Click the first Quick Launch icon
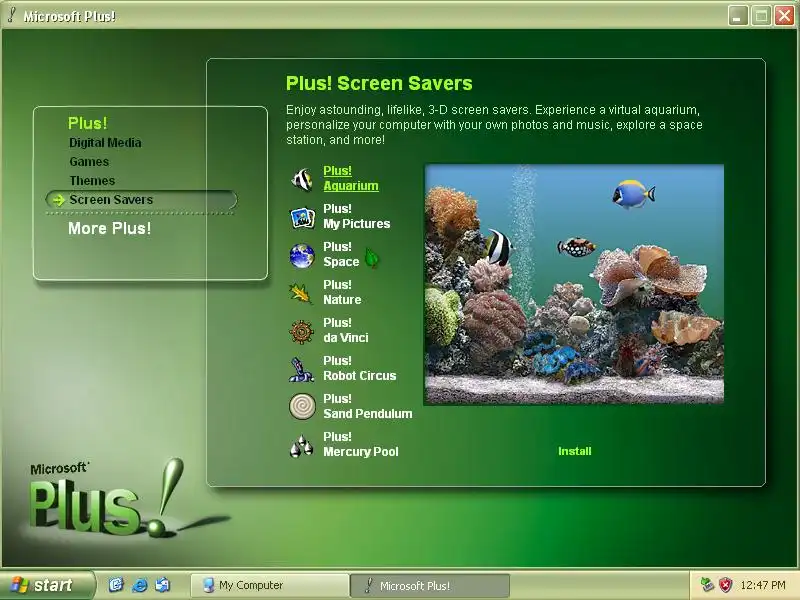 [x=116, y=585]
